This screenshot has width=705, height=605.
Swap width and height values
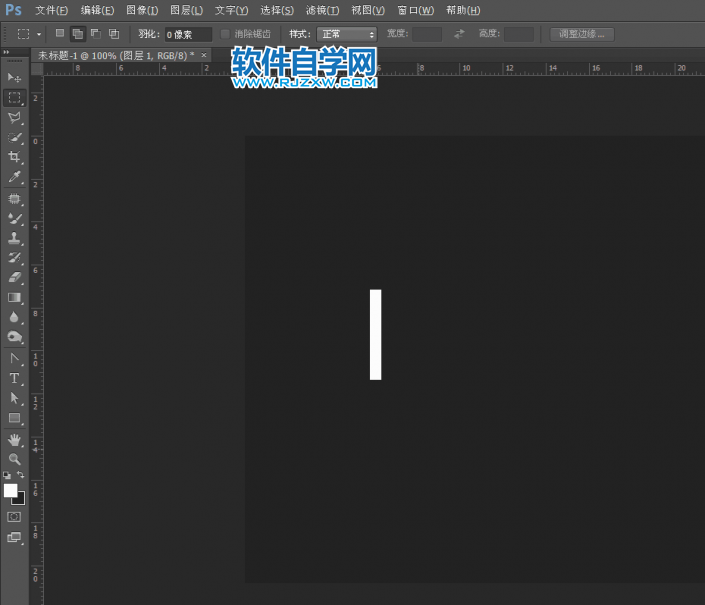pos(459,34)
